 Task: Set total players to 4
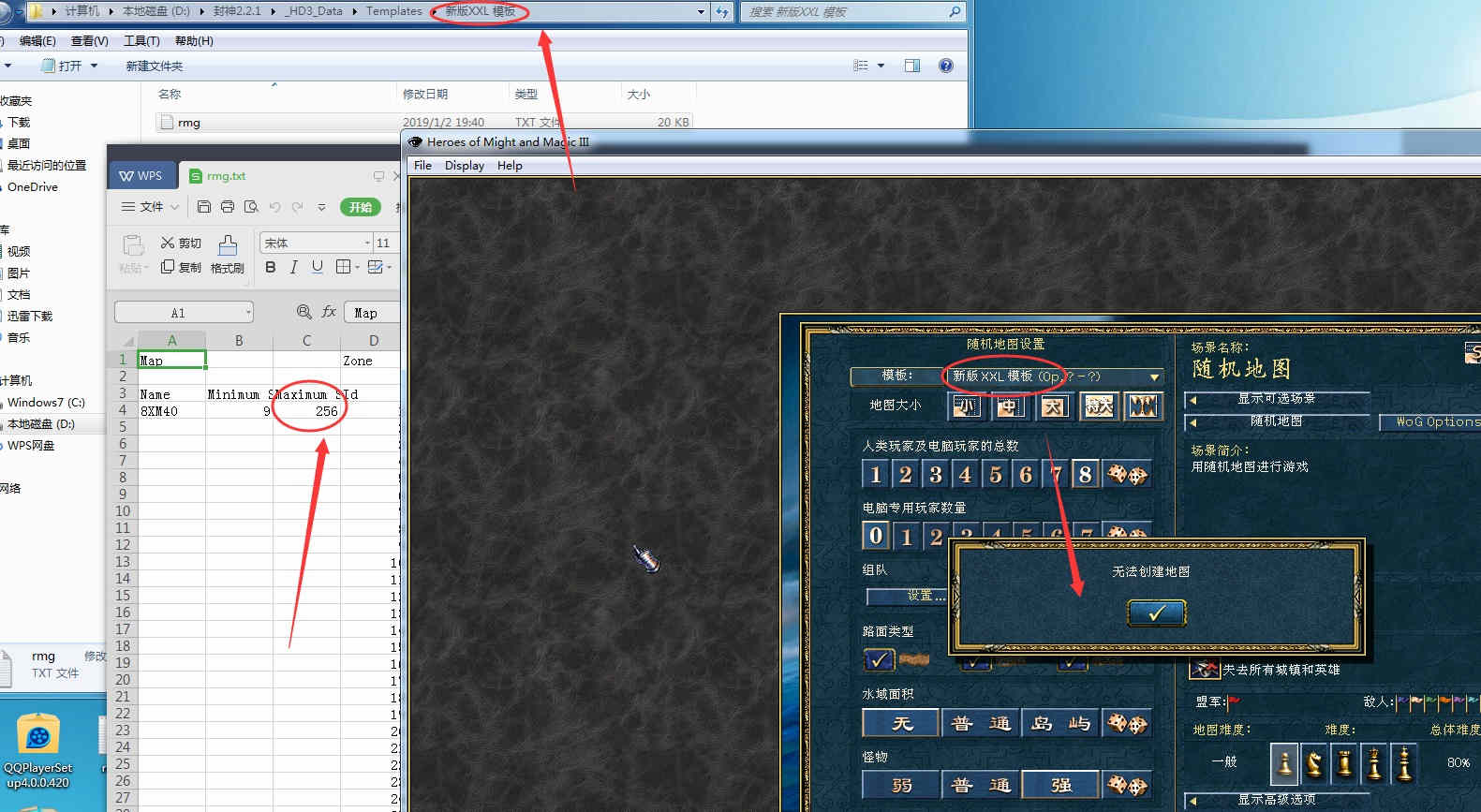(x=966, y=474)
